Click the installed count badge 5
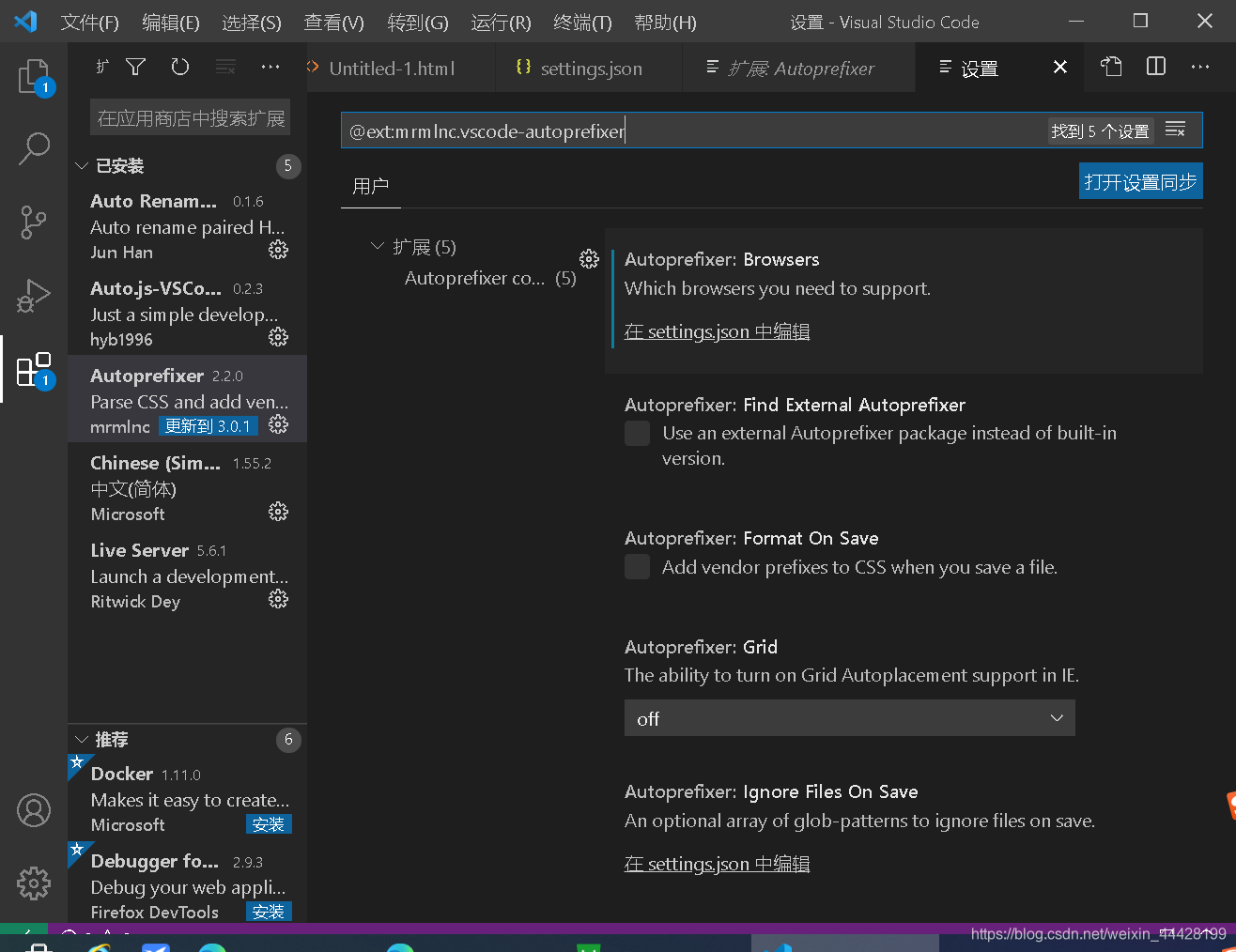Viewport: 1236px width, 952px height. 288,166
